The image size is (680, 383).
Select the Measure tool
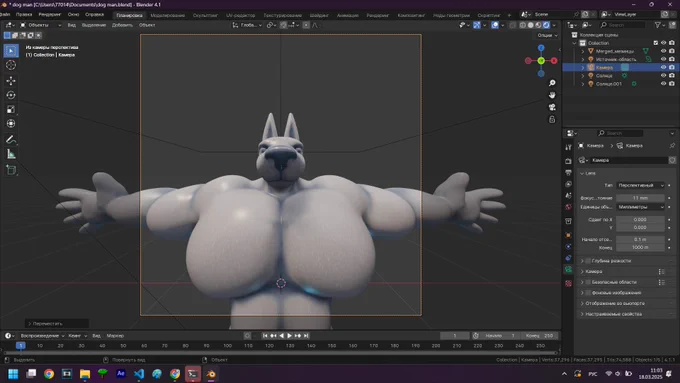pyautogui.click(x=11, y=154)
